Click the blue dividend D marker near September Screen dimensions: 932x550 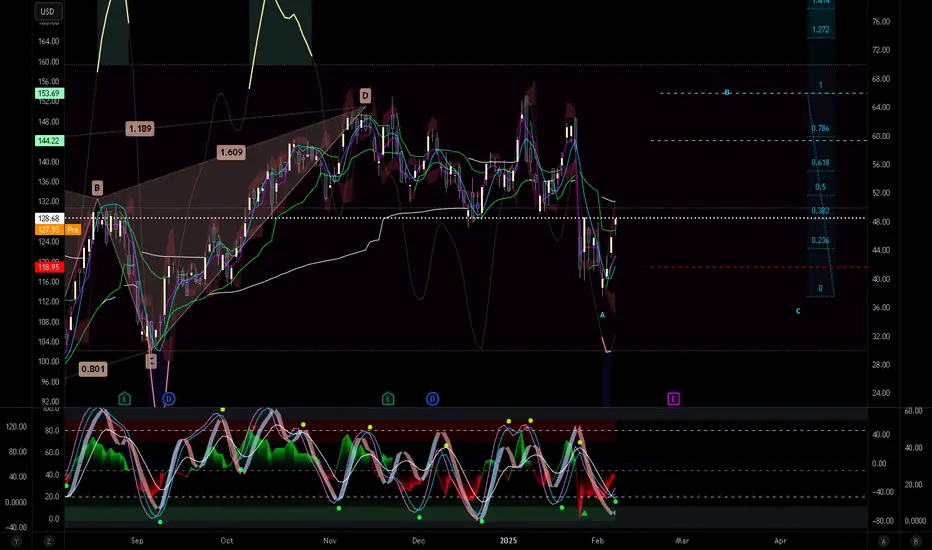tap(169, 399)
